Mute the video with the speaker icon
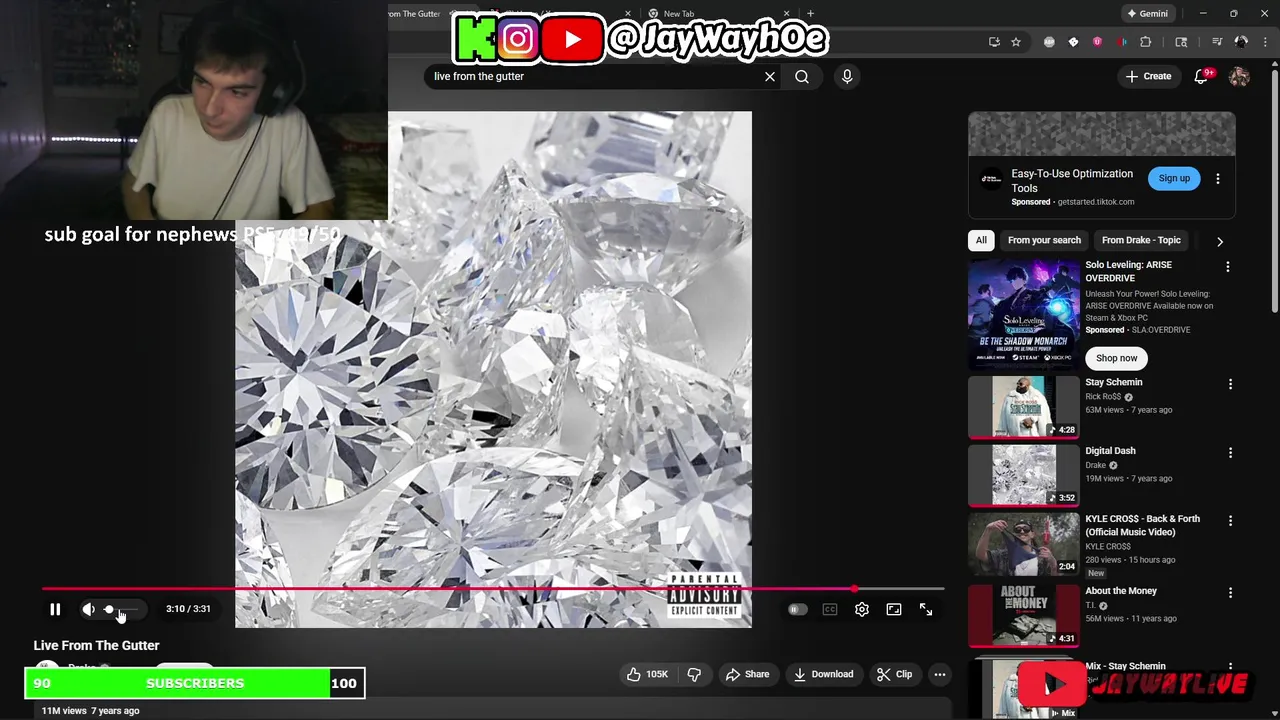1280x720 pixels. click(x=88, y=609)
